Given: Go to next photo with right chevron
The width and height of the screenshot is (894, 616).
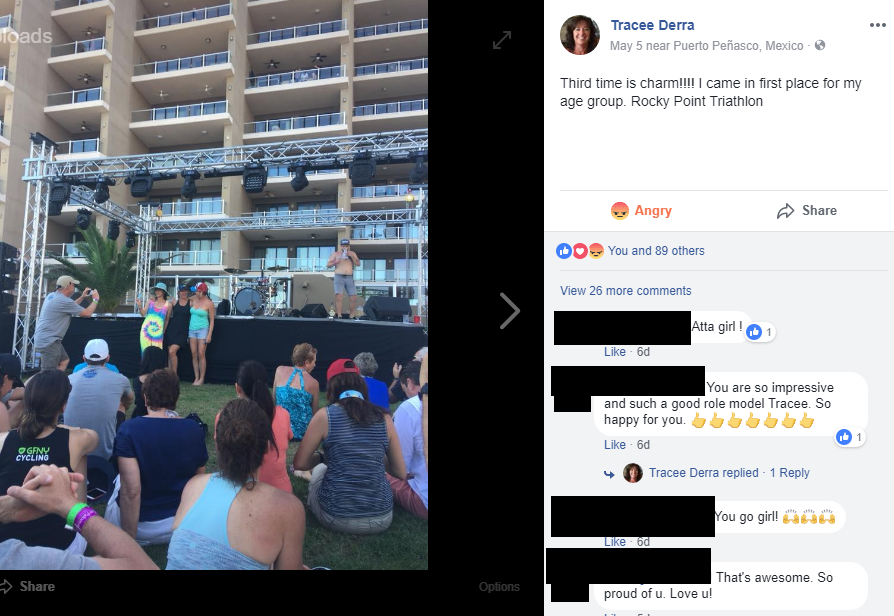Looking at the screenshot, I should 510,311.
